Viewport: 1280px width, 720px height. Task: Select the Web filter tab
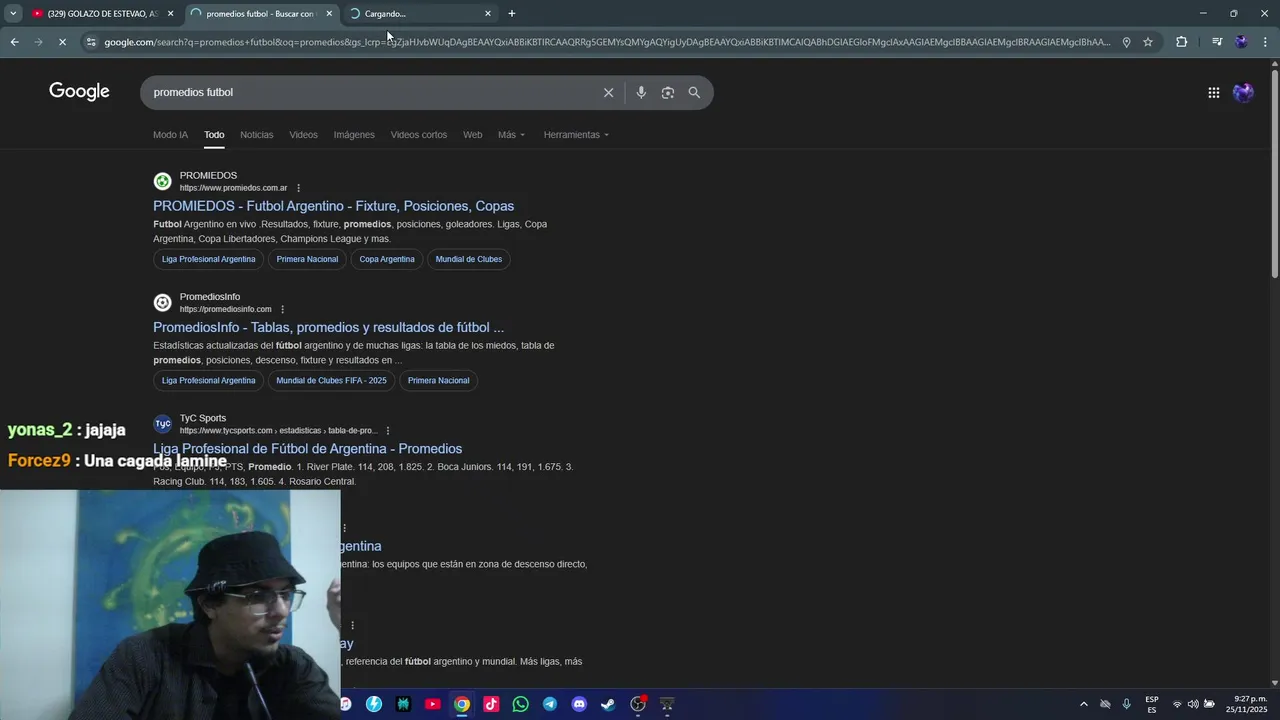[x=472, y=135]
